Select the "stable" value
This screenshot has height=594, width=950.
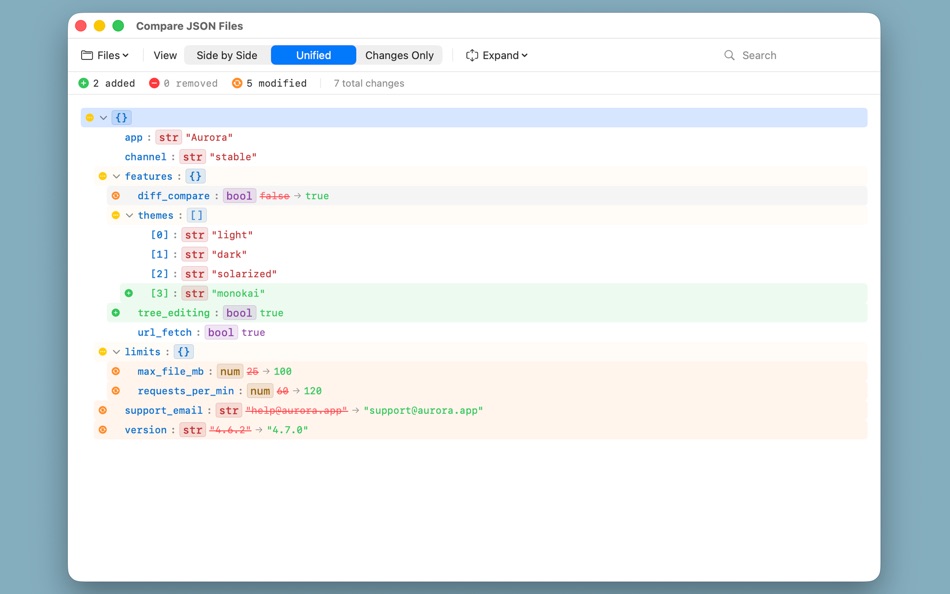tap(233, 157)
